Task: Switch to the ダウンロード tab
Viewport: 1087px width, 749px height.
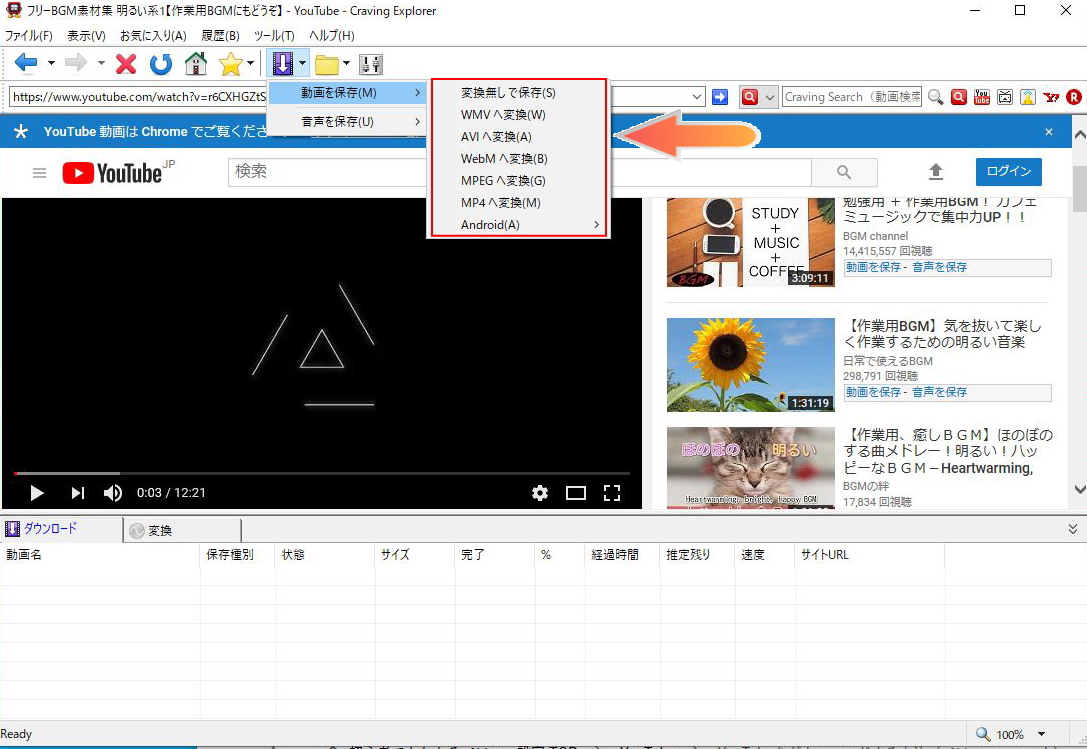Action: pos(62,529)
